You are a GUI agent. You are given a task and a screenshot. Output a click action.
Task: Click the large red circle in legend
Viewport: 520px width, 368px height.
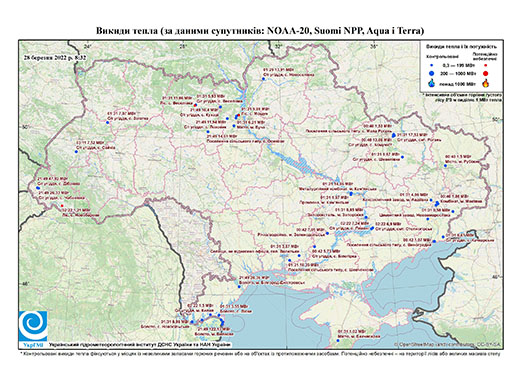coord(485,73)
